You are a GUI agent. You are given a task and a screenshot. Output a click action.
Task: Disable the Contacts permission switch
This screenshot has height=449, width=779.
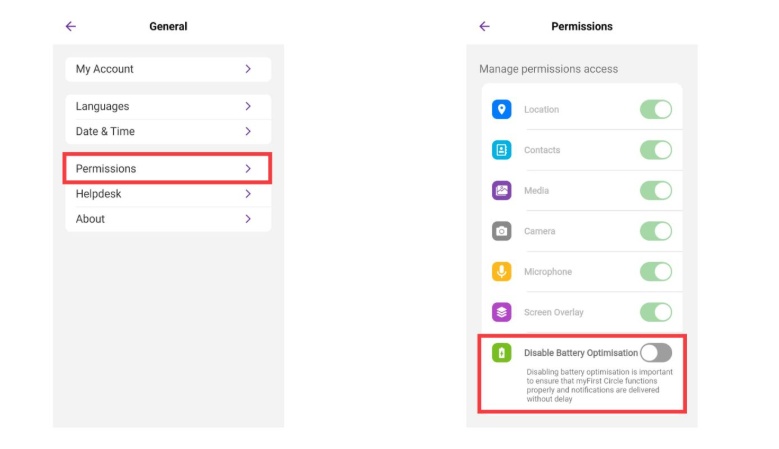click(656, 150)
